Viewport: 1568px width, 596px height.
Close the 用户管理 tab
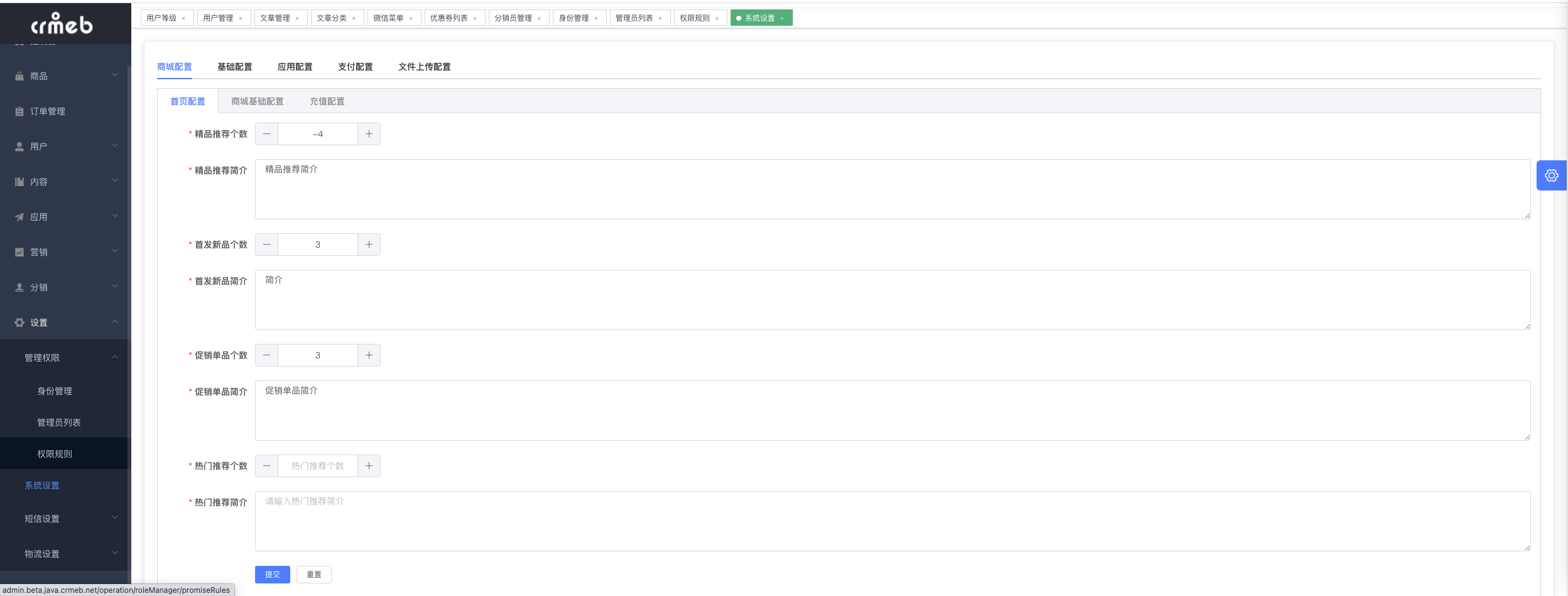coord(241,18)
